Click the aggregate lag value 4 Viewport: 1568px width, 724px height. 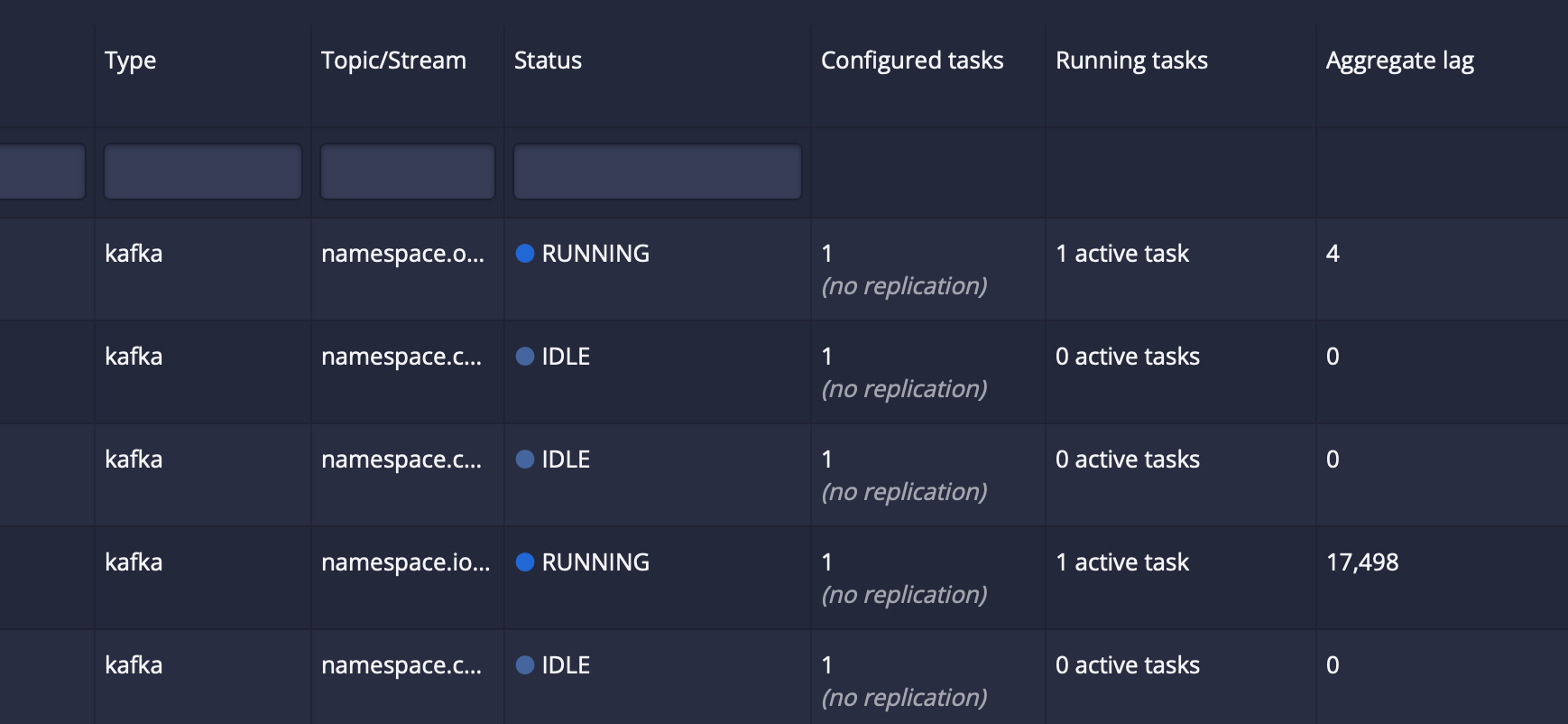[1333, 254]
